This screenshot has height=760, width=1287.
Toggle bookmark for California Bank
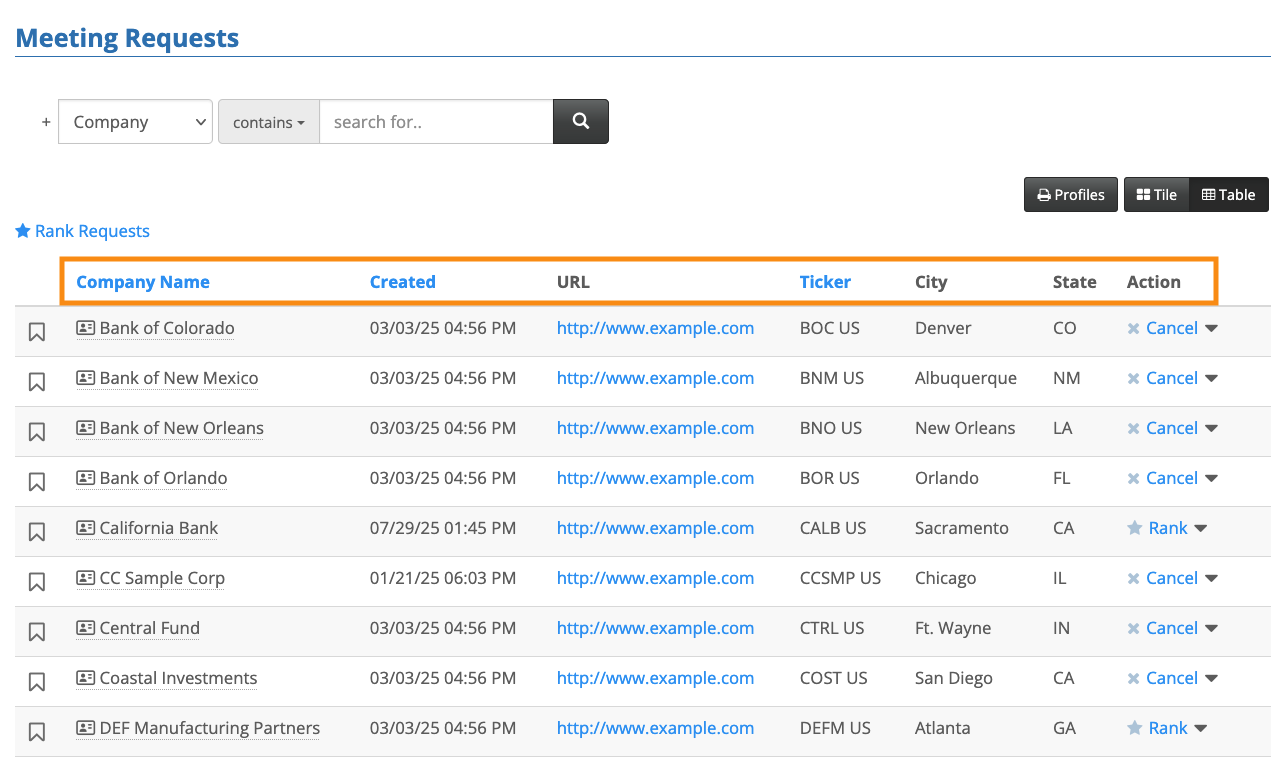(37, 531)
